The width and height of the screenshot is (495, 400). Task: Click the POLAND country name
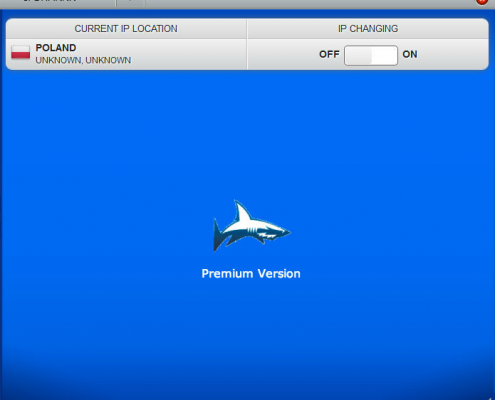(x=56, y=48)
